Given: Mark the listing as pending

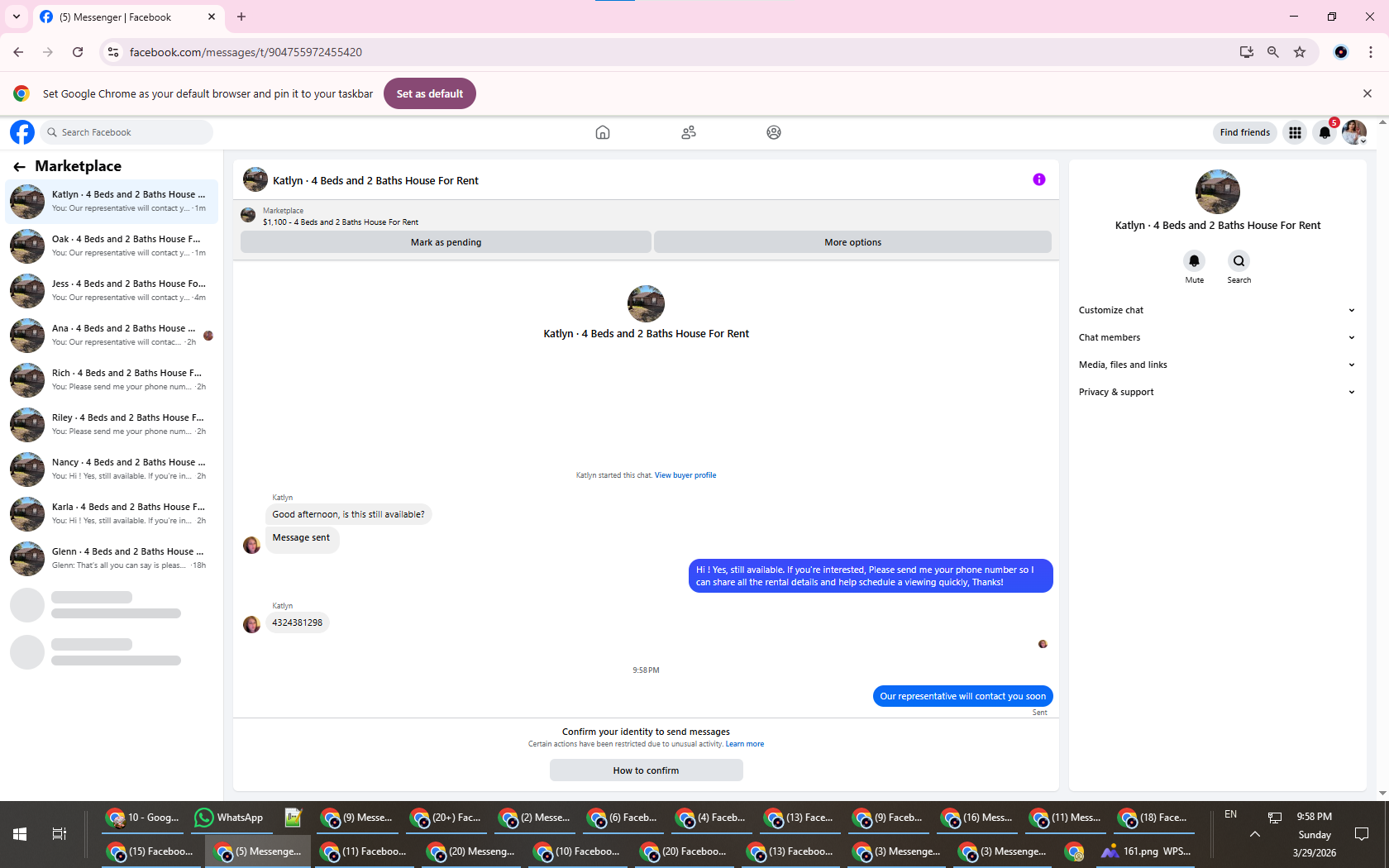Looking at the screenshot, I should (x=446, y=242).
